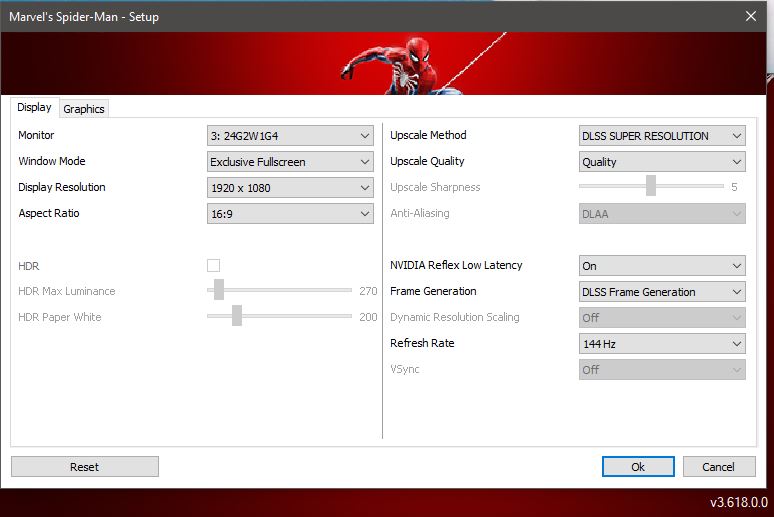Screen dimensions: 774x517
Task: Click the Window Mode label
Action: [x=52, y=161]
